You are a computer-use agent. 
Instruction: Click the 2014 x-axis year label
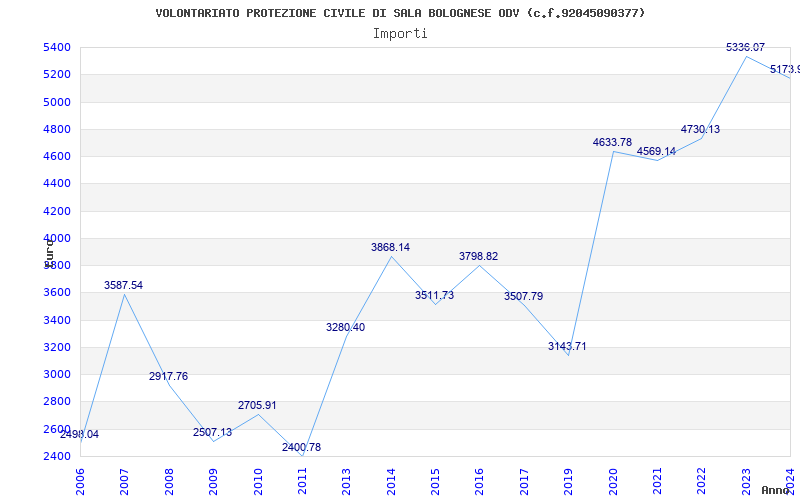[x=391, y=482]
